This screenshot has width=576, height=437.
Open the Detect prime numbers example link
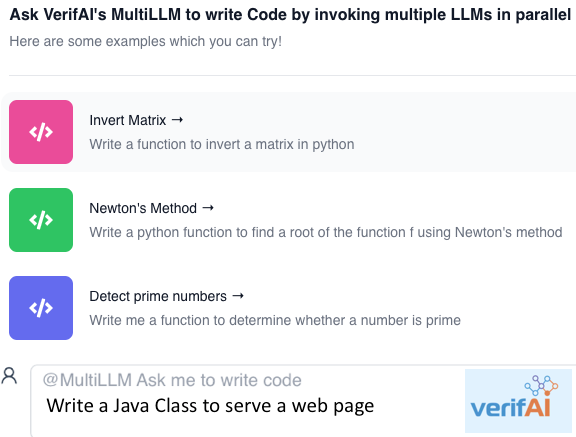(167, 296)
